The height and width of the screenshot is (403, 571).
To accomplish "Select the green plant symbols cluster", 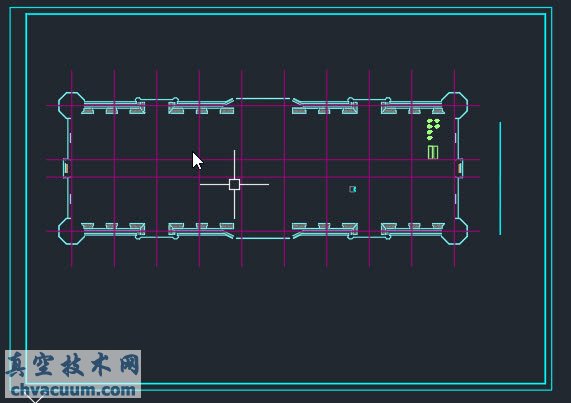I will tap(433, 129).
